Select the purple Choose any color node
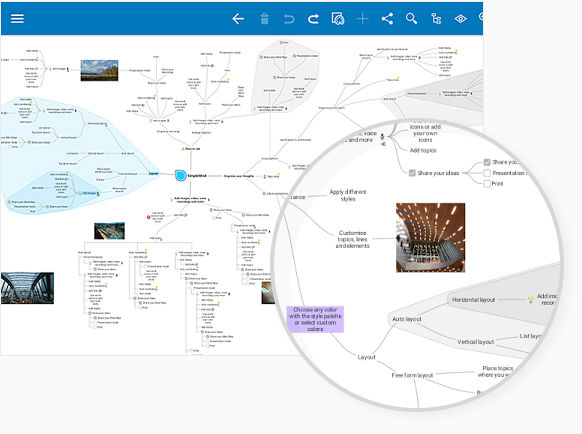 click(315, 319)
